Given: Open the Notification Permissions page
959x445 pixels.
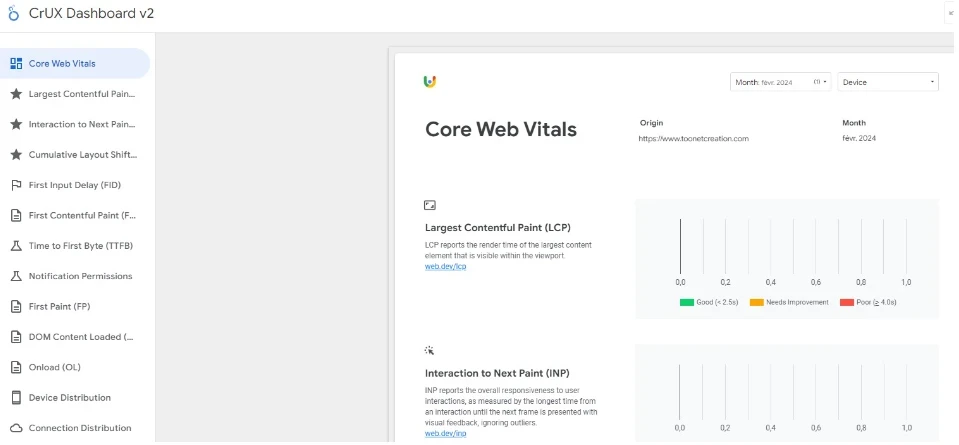Looking at the screenshot, I should [x=80, y=276].
